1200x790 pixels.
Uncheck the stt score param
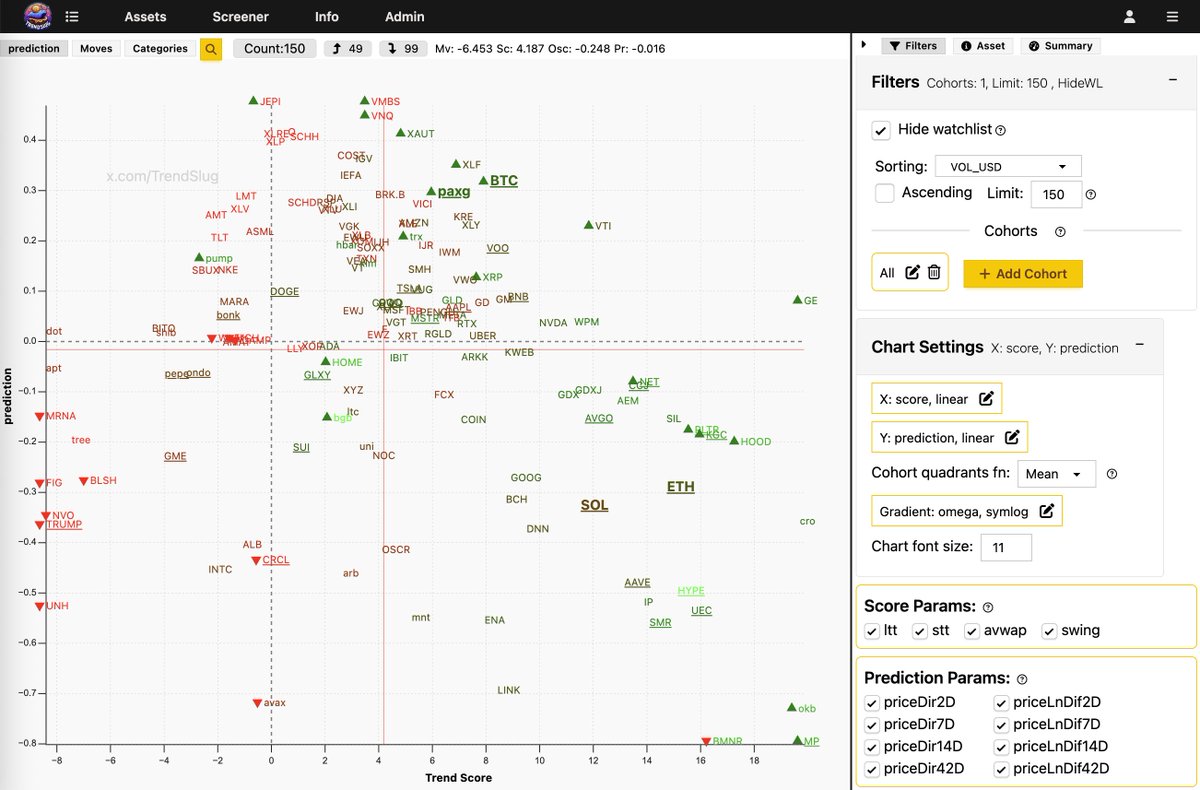click(x=919, y=631)
